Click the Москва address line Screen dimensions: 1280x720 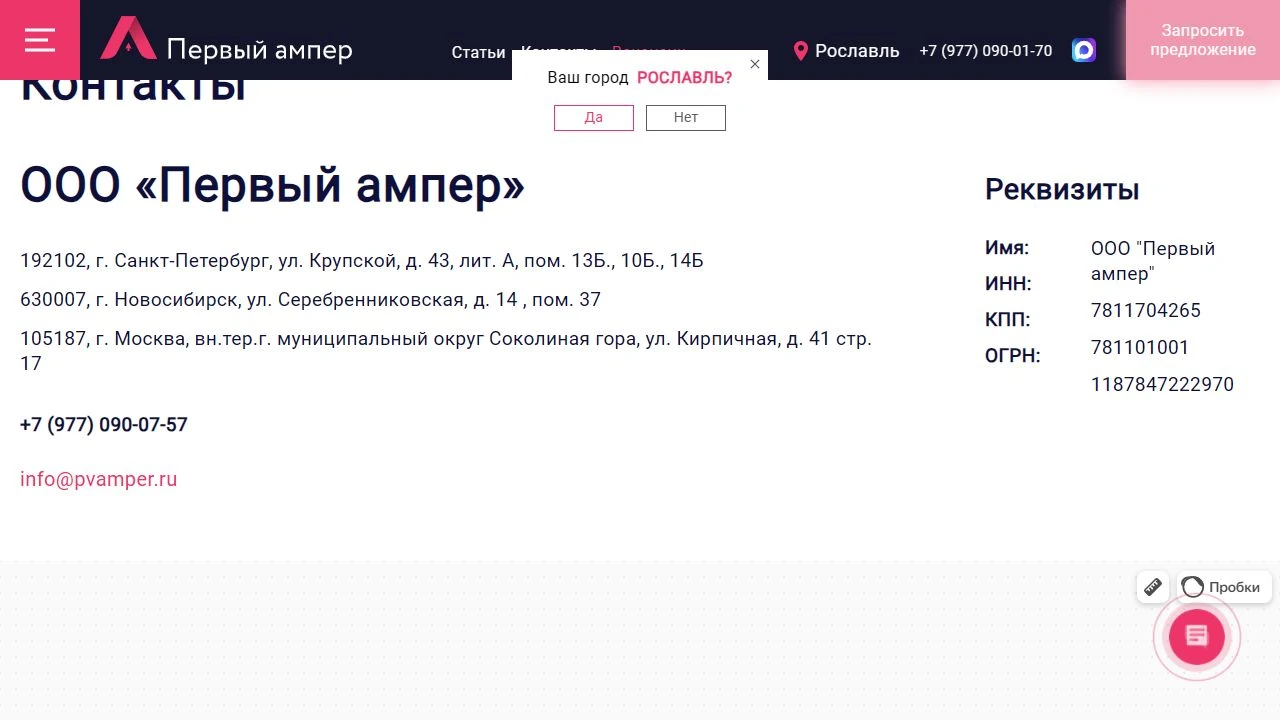446,351
